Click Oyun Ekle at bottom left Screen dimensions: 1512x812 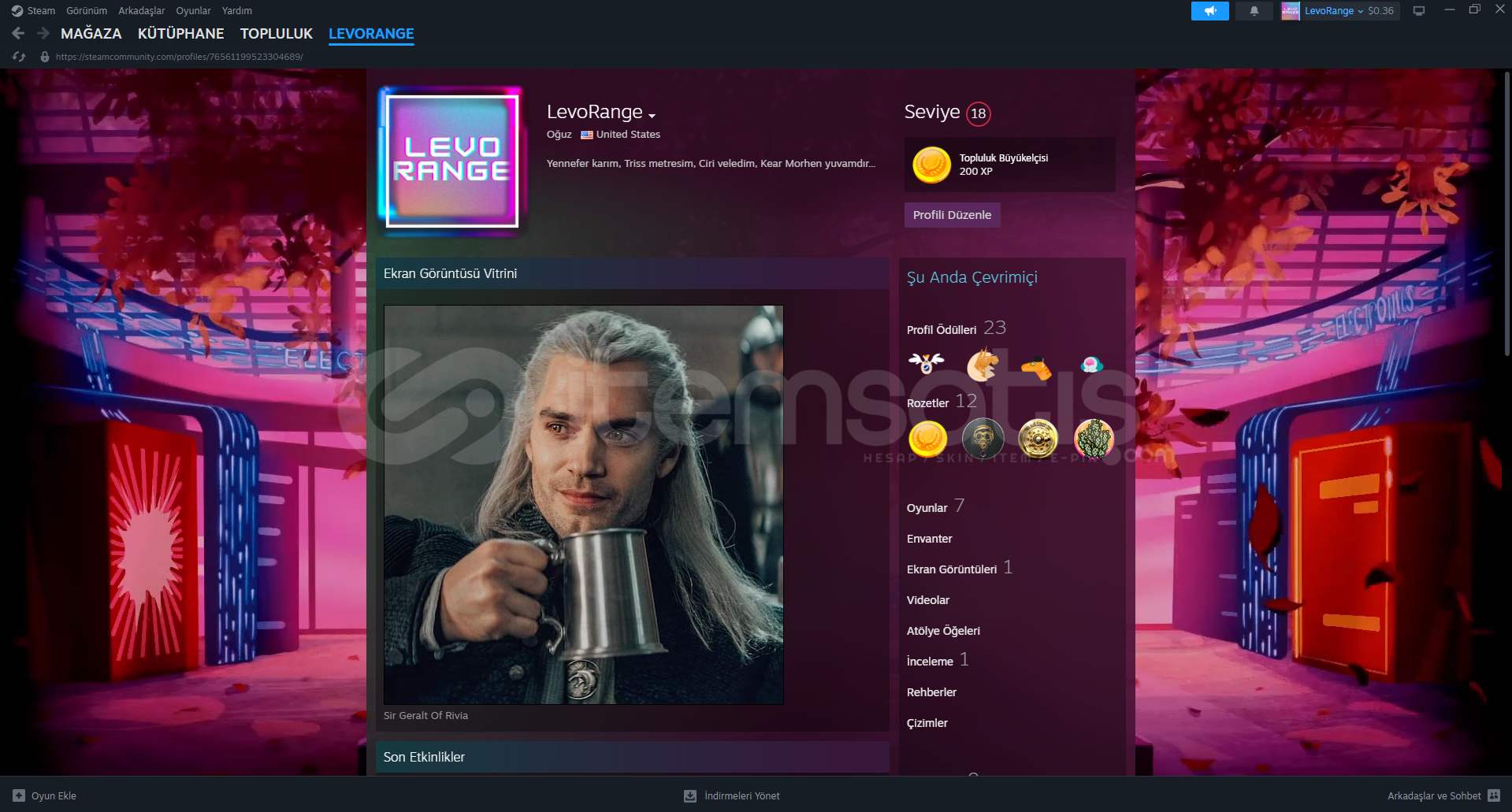pyautogui.click(x=54, y=795)
